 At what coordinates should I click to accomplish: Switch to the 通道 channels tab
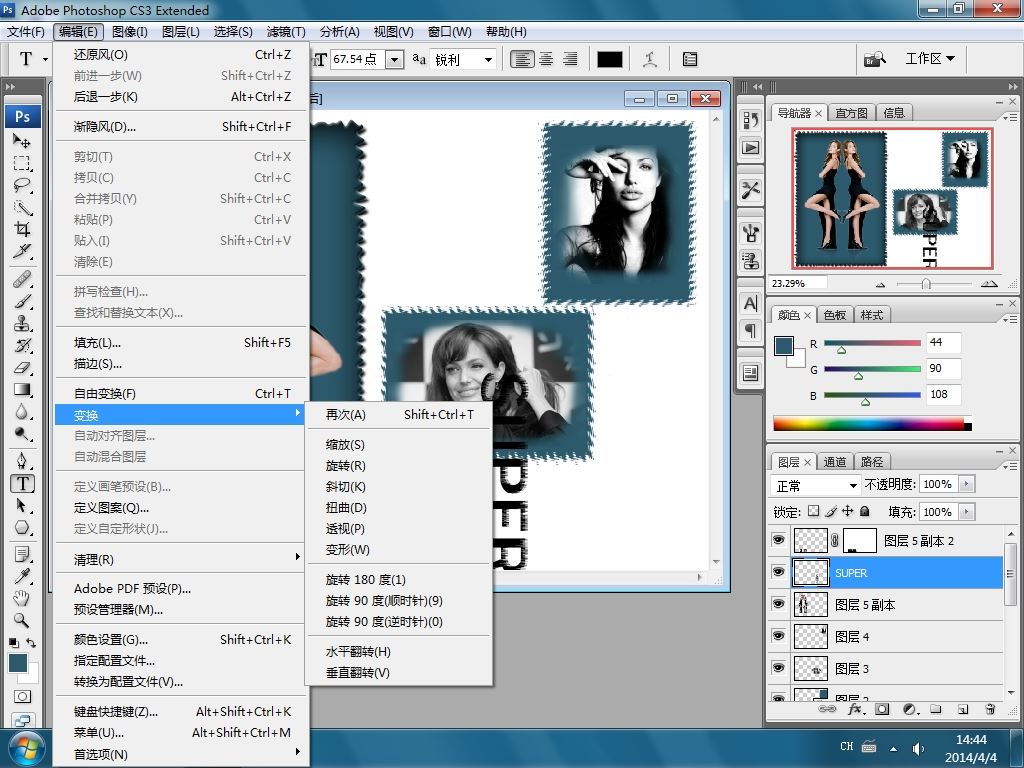835,462
